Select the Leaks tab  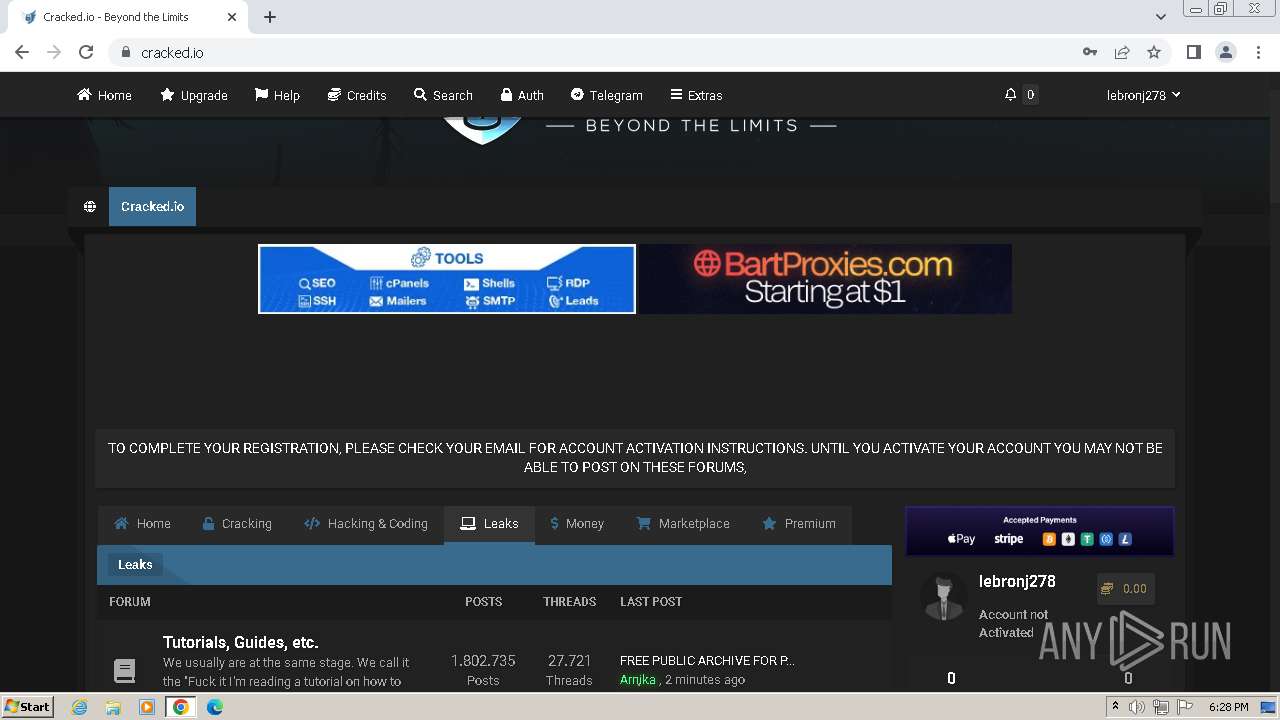[x=489, y=524]
